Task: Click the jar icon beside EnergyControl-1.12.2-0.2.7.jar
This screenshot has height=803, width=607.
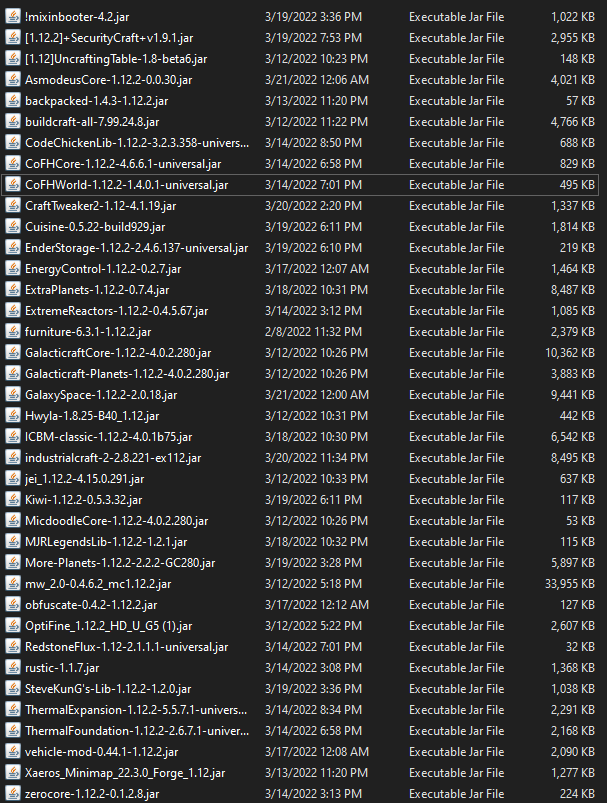Action: (13, 268)
